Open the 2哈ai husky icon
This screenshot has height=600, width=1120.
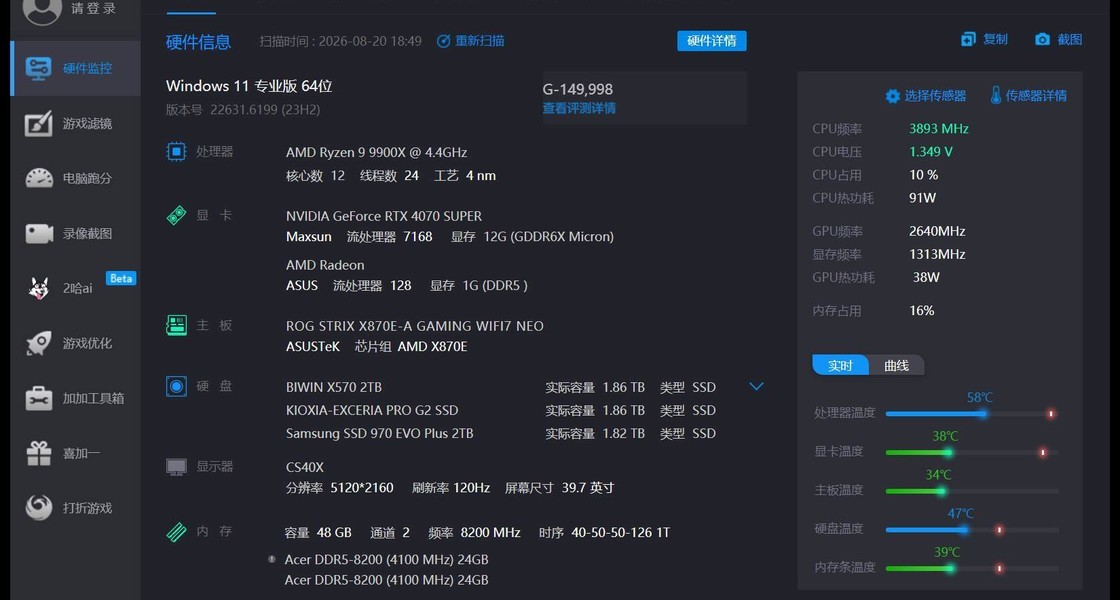[x=39, y=288]
